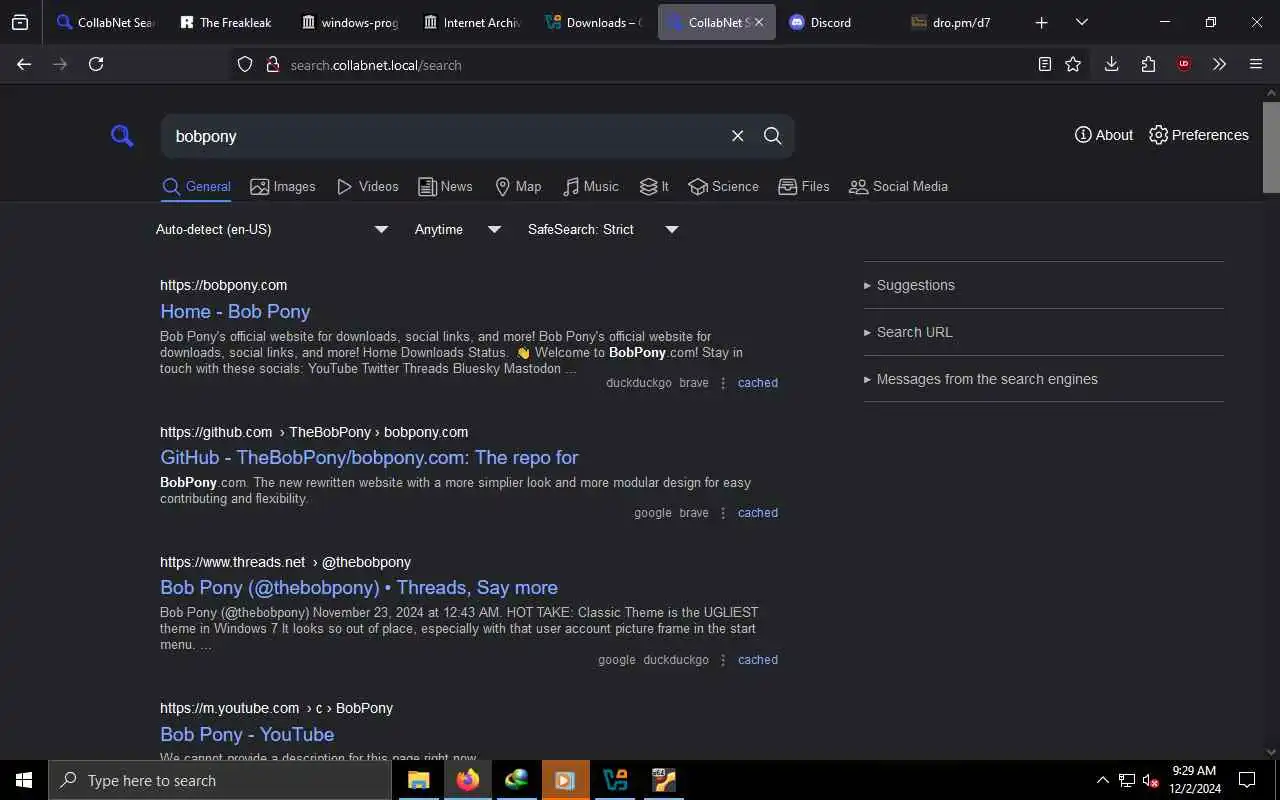Switch to the Science category
The width and height of the screenshot is (1280, 800).
click(723, 187)
